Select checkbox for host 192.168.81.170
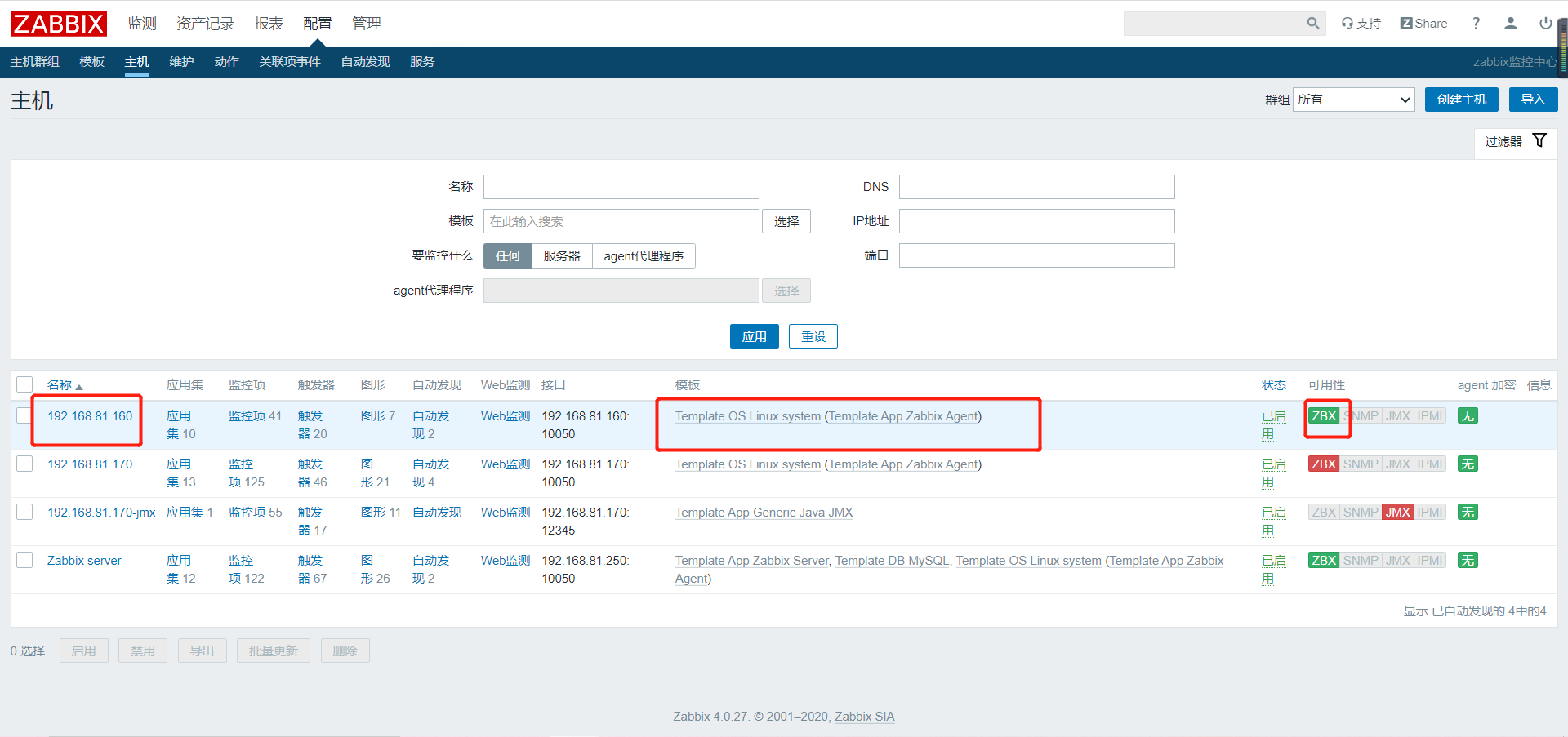Image resolution: width=1568 pixels, height=737 pixels. 24,464
